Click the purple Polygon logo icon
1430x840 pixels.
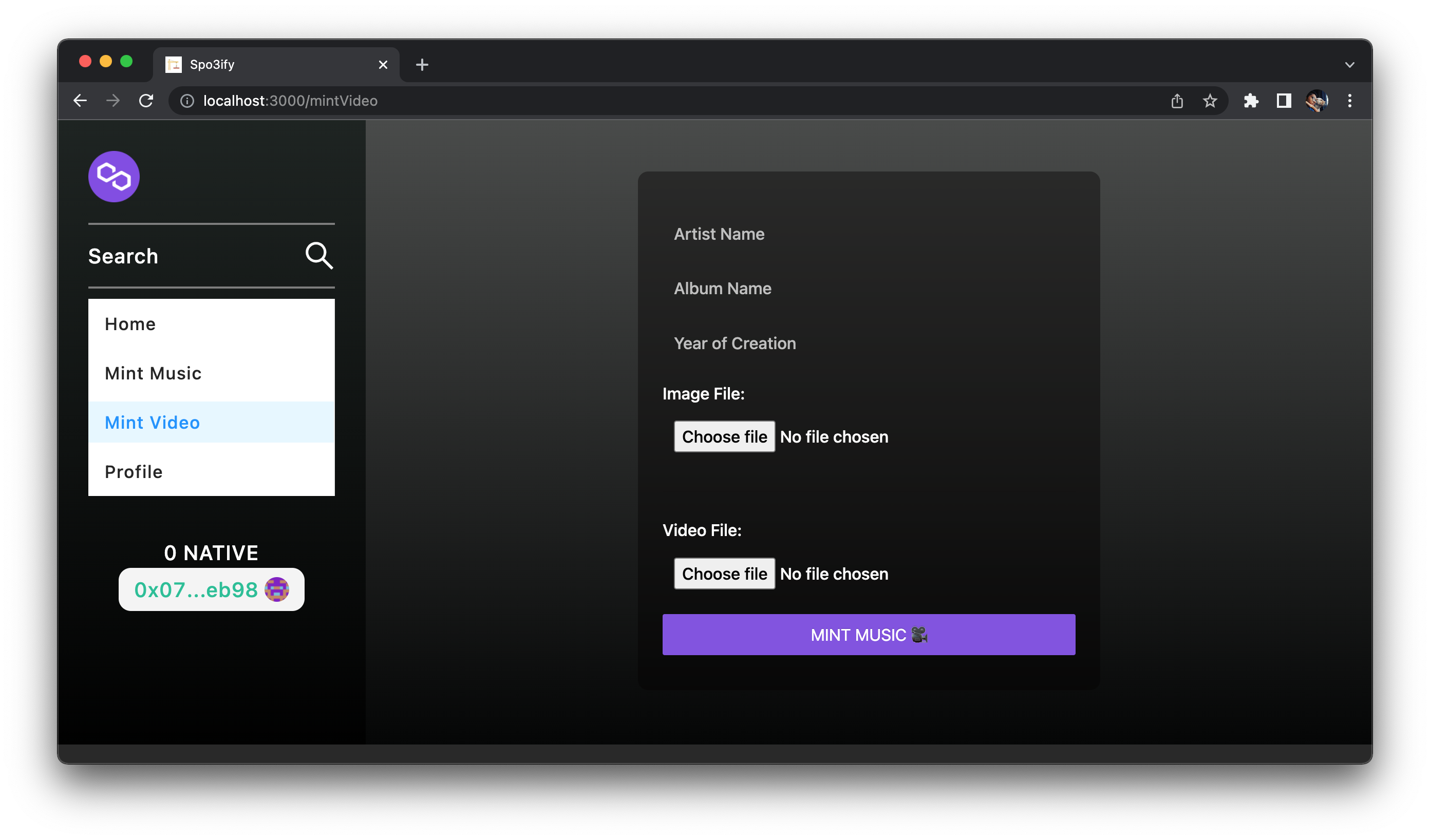point(114,177)
